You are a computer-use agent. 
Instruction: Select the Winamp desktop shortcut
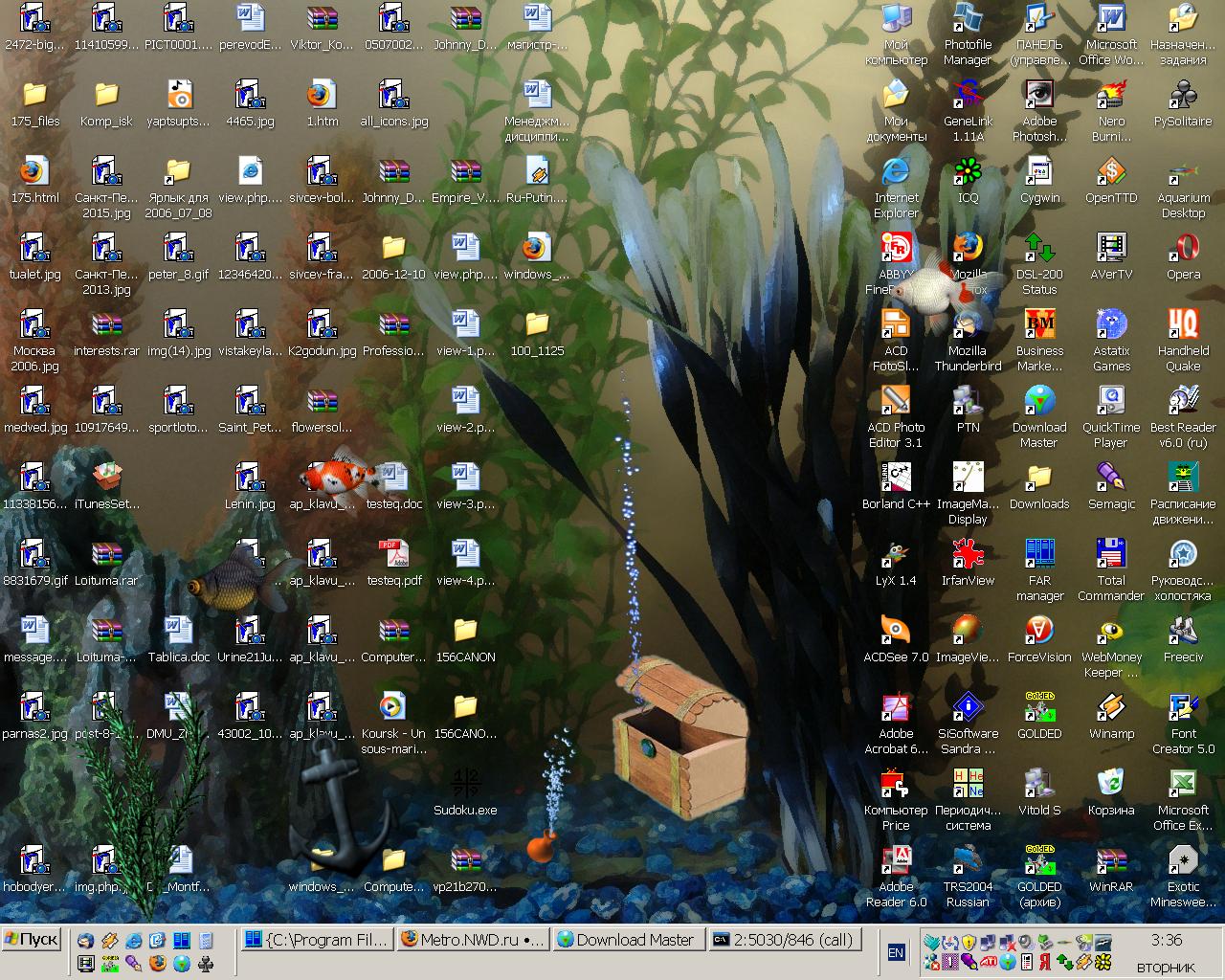1110,708
